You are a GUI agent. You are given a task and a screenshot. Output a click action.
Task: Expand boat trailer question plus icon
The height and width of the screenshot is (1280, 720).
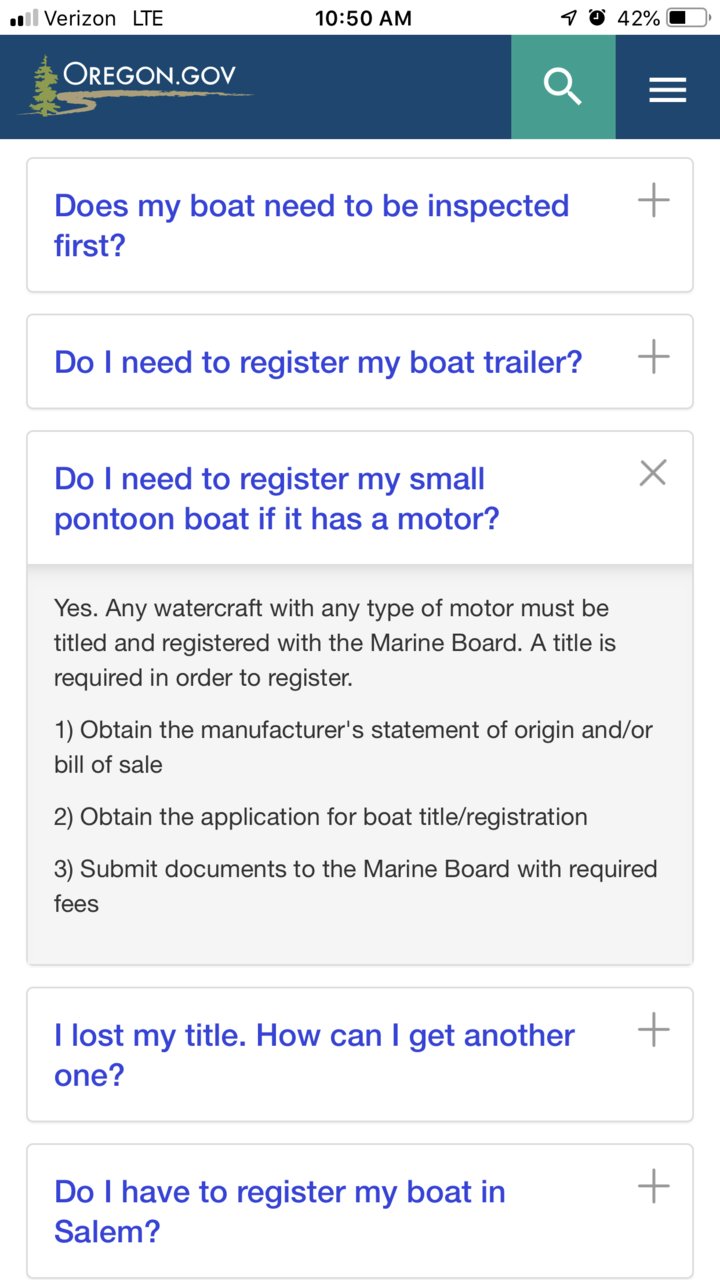point(654,357)
